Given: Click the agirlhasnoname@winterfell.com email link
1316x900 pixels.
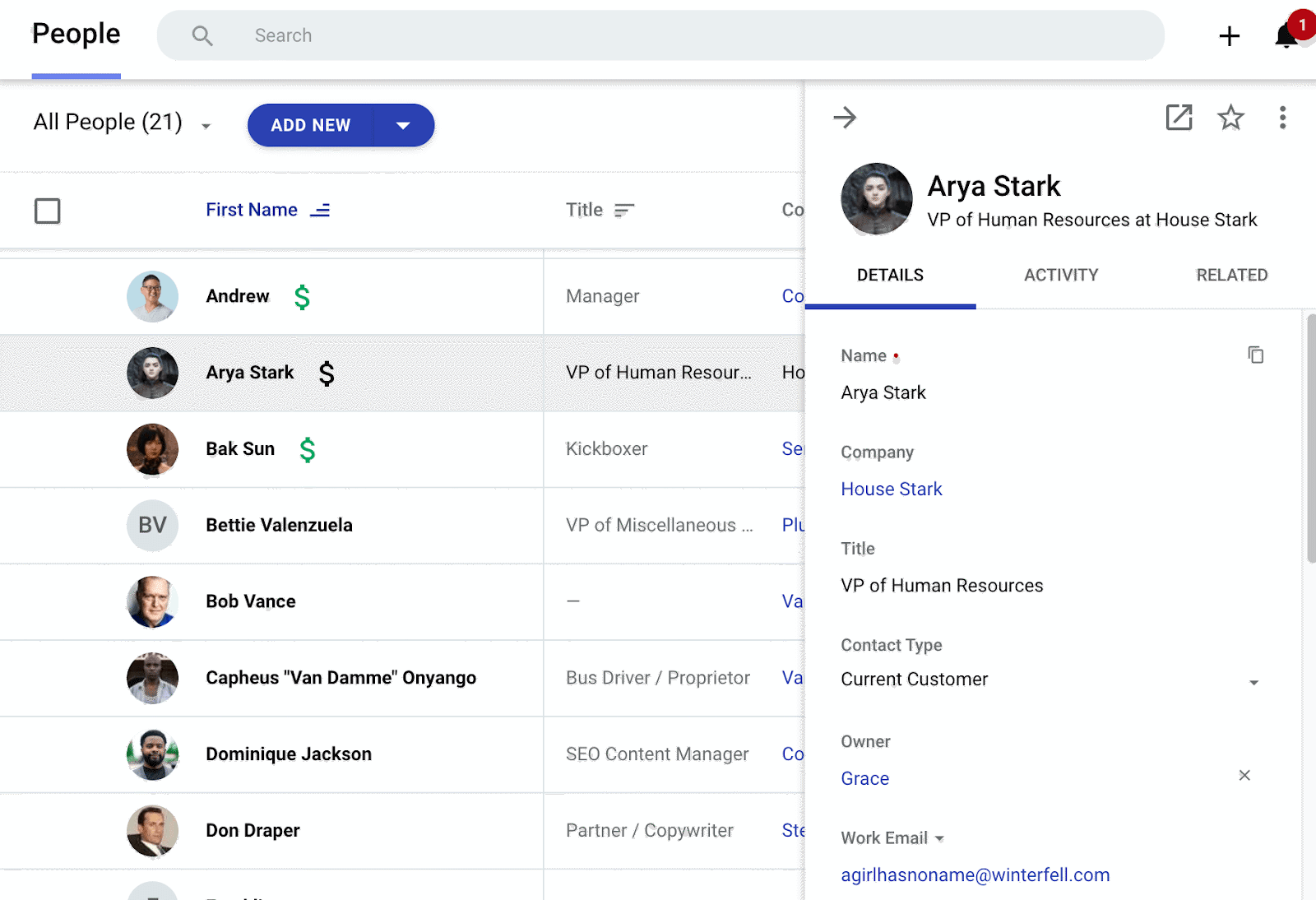Looking at the screenshot, I should (x=975, y=874).
